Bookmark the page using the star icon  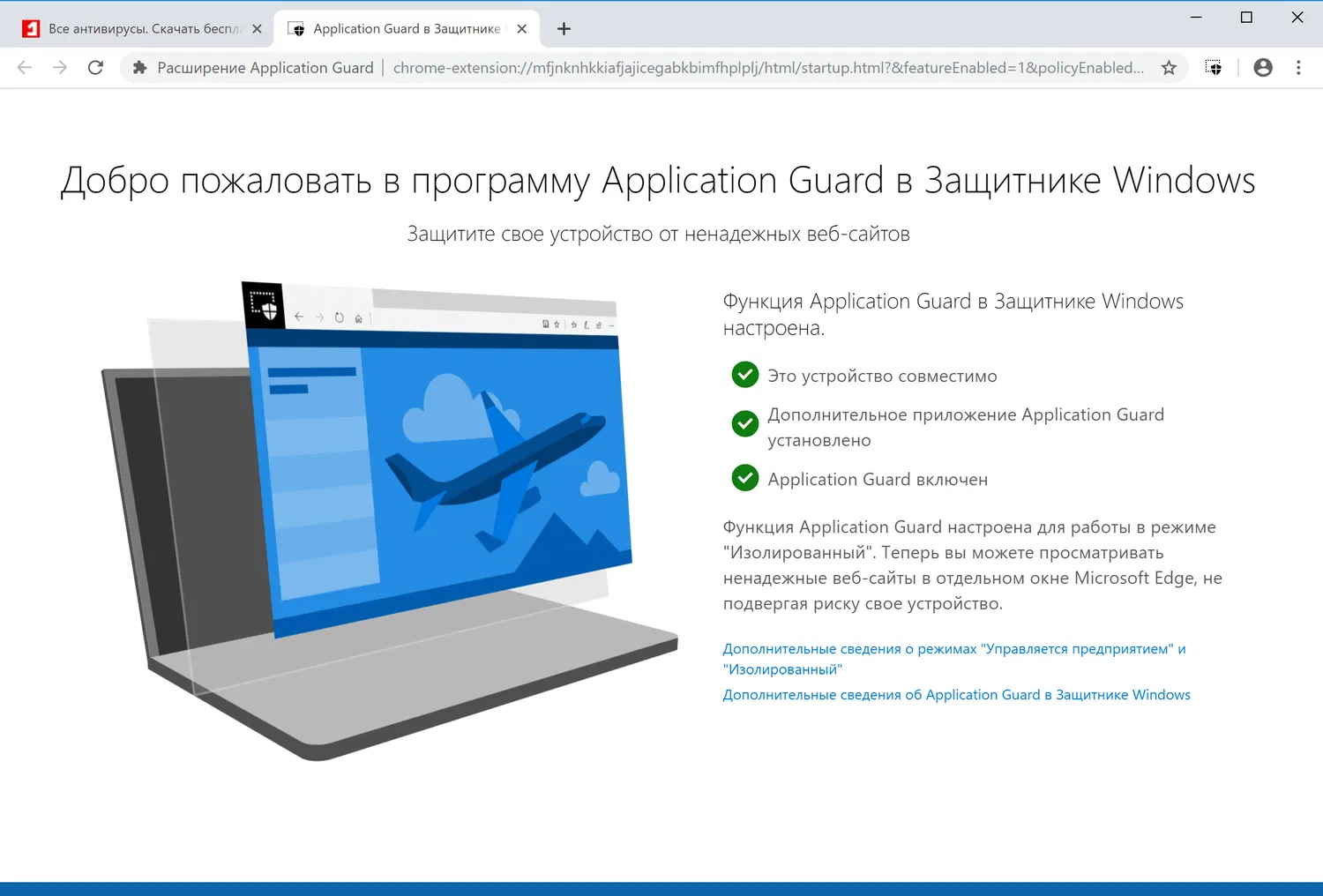pos(1169,67)
